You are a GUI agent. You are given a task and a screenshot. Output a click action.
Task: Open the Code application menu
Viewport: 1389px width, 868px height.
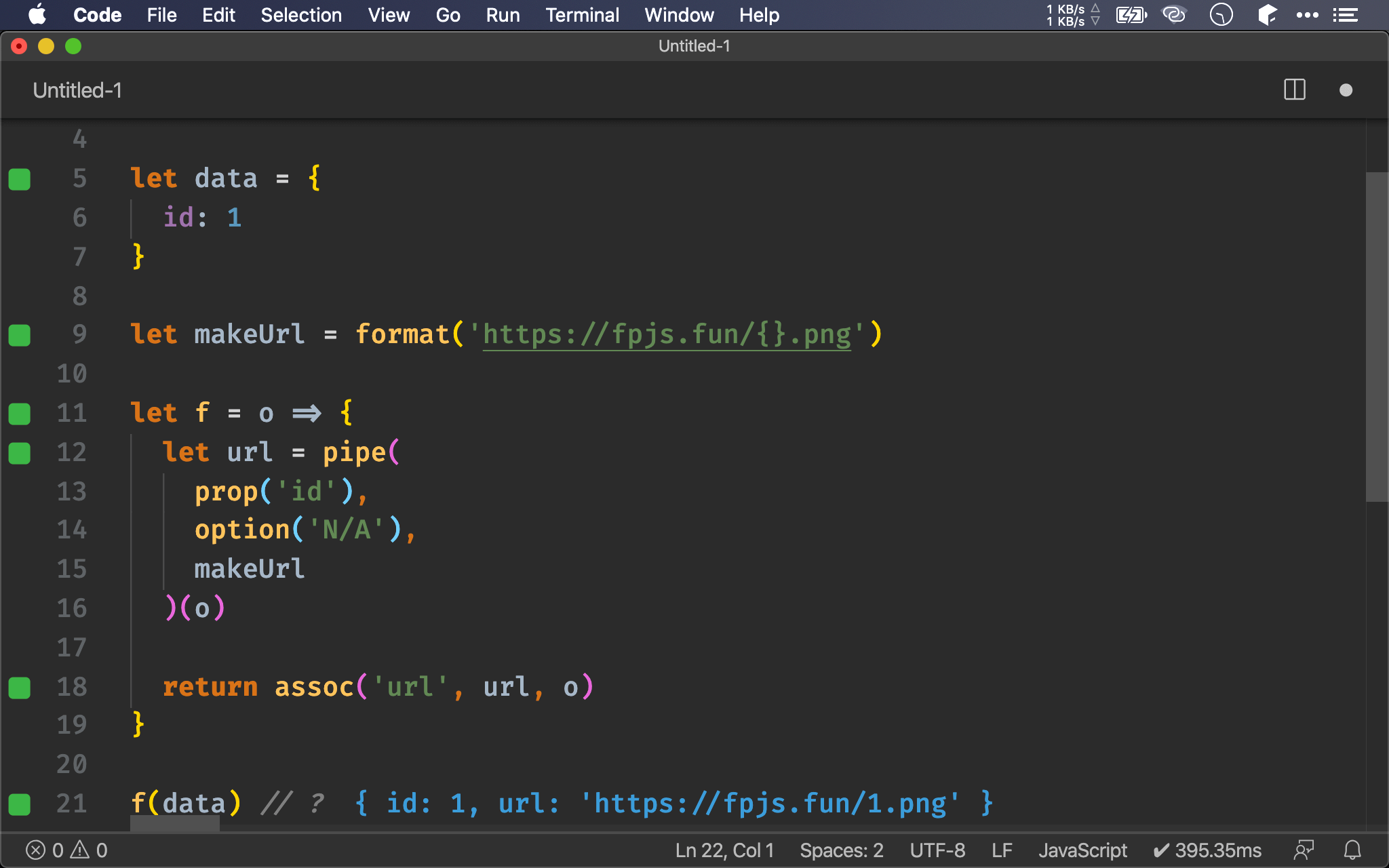tap(97, 15)
